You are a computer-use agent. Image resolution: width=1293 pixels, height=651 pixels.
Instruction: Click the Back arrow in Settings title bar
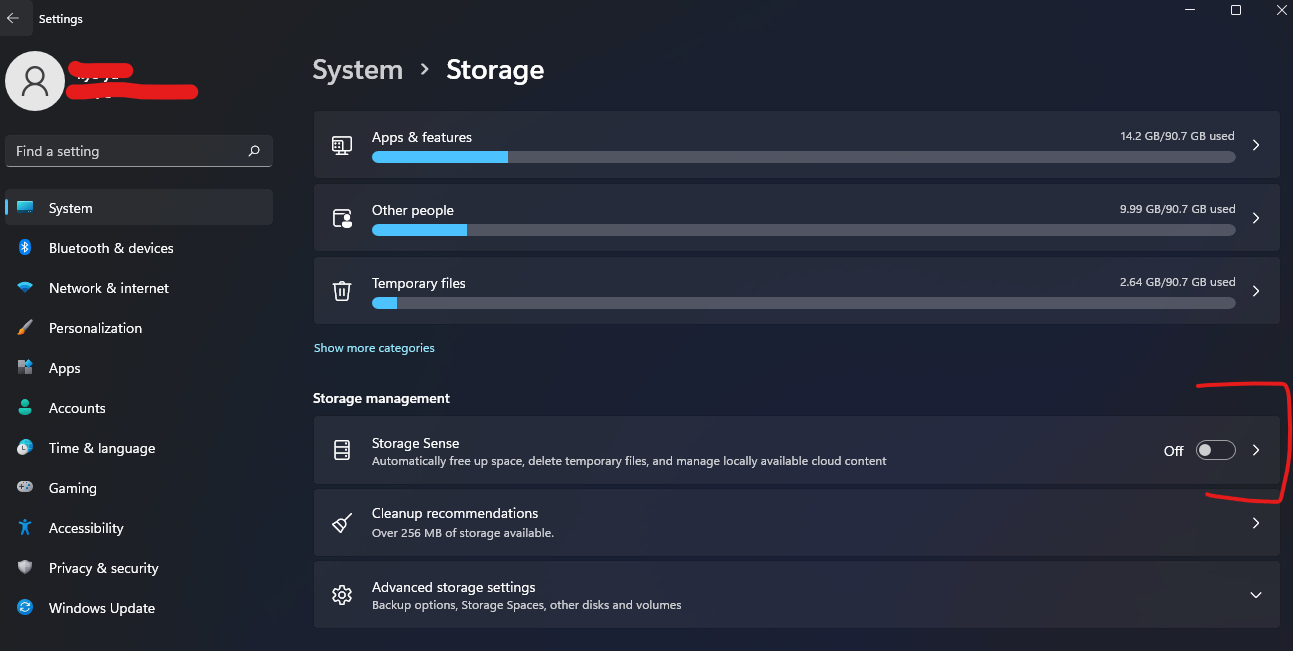pos(13,18)
